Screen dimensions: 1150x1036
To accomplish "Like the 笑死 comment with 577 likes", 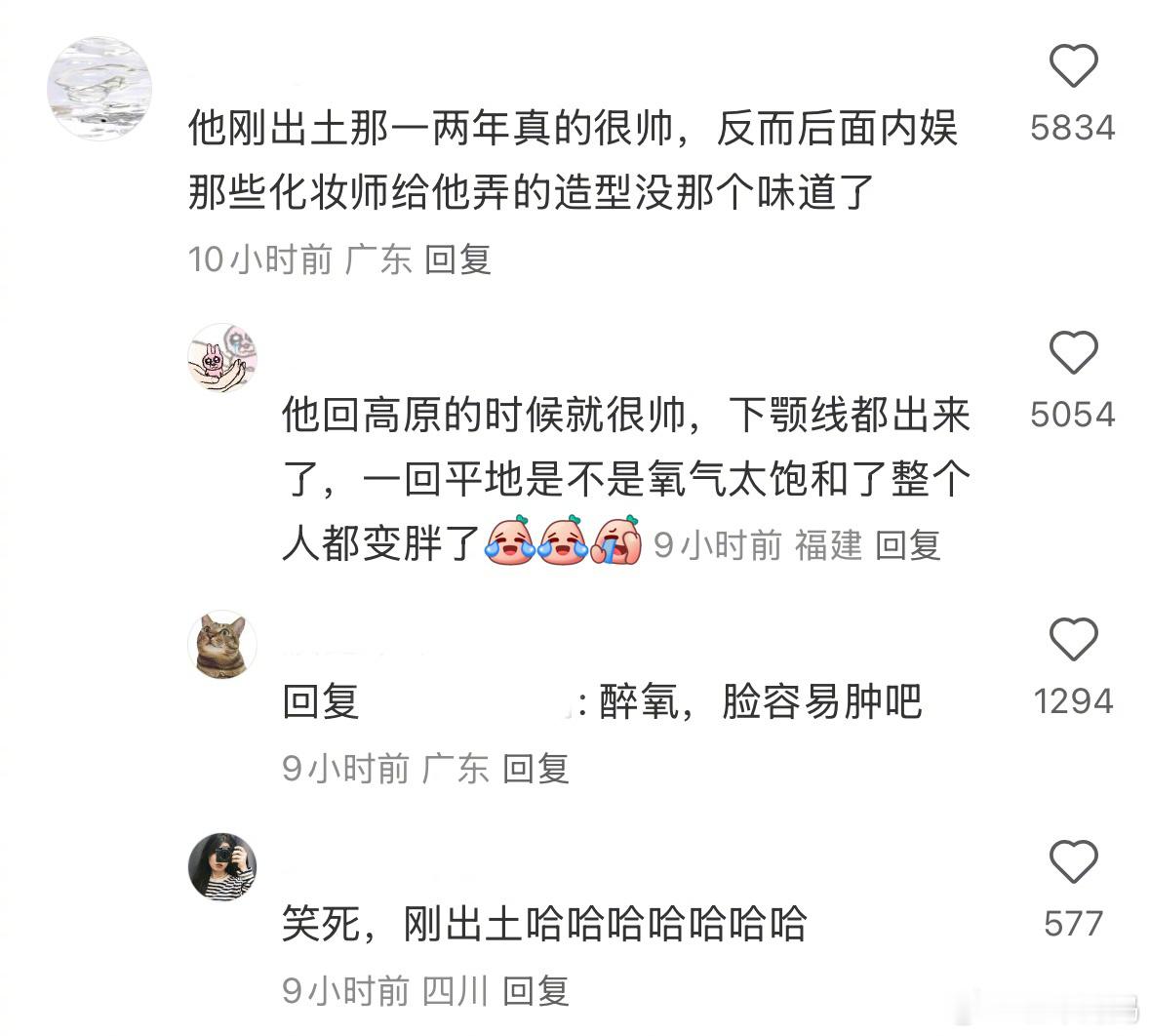I will pos(1073,861).
